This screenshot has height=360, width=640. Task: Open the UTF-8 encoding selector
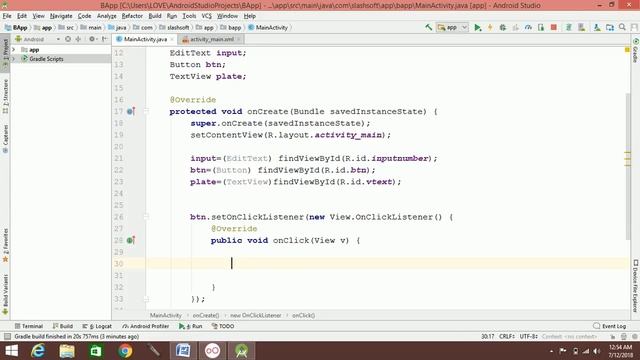tap(528, 336)
